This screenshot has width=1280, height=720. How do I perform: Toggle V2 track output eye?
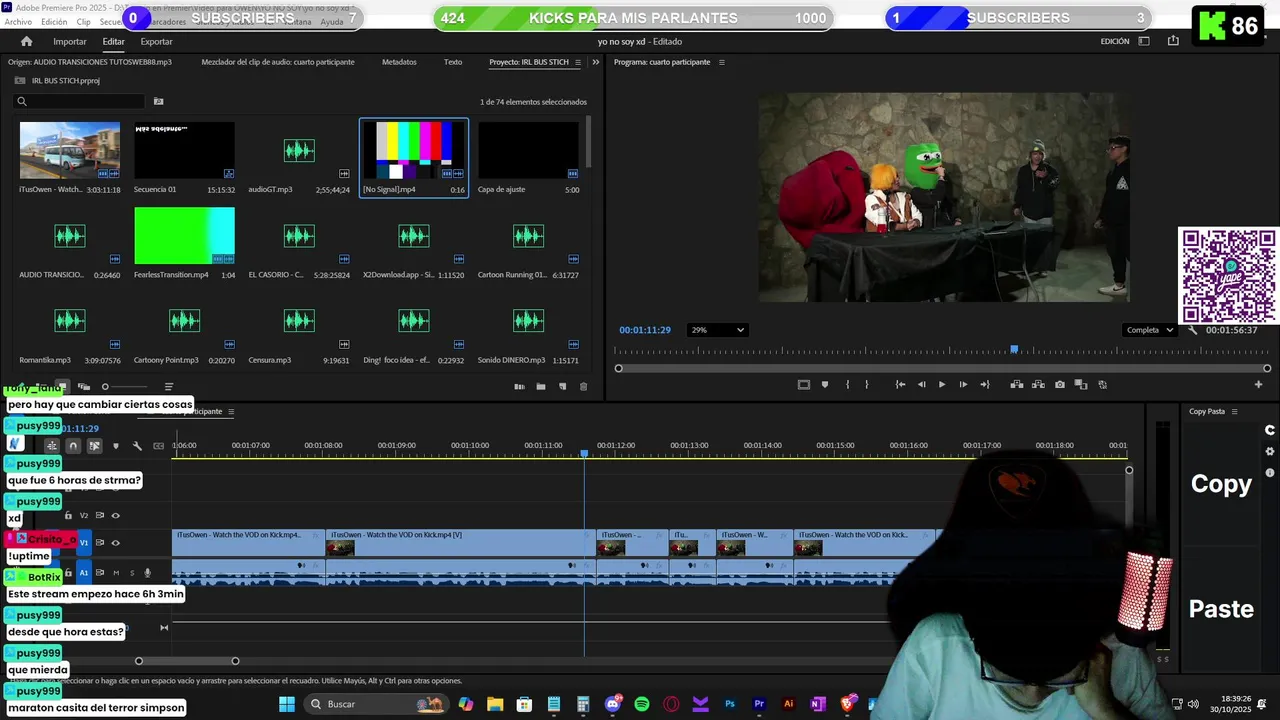pyautogui.click(x=115, y=516)
